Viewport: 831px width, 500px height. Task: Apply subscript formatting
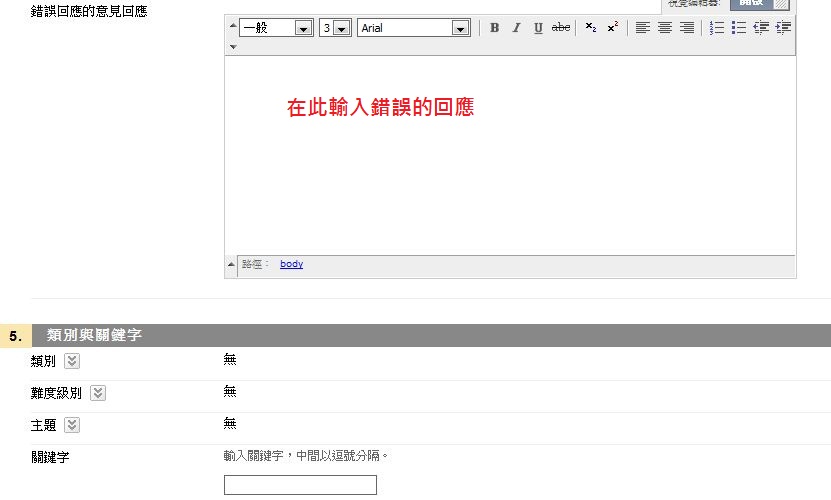(590, 28)
